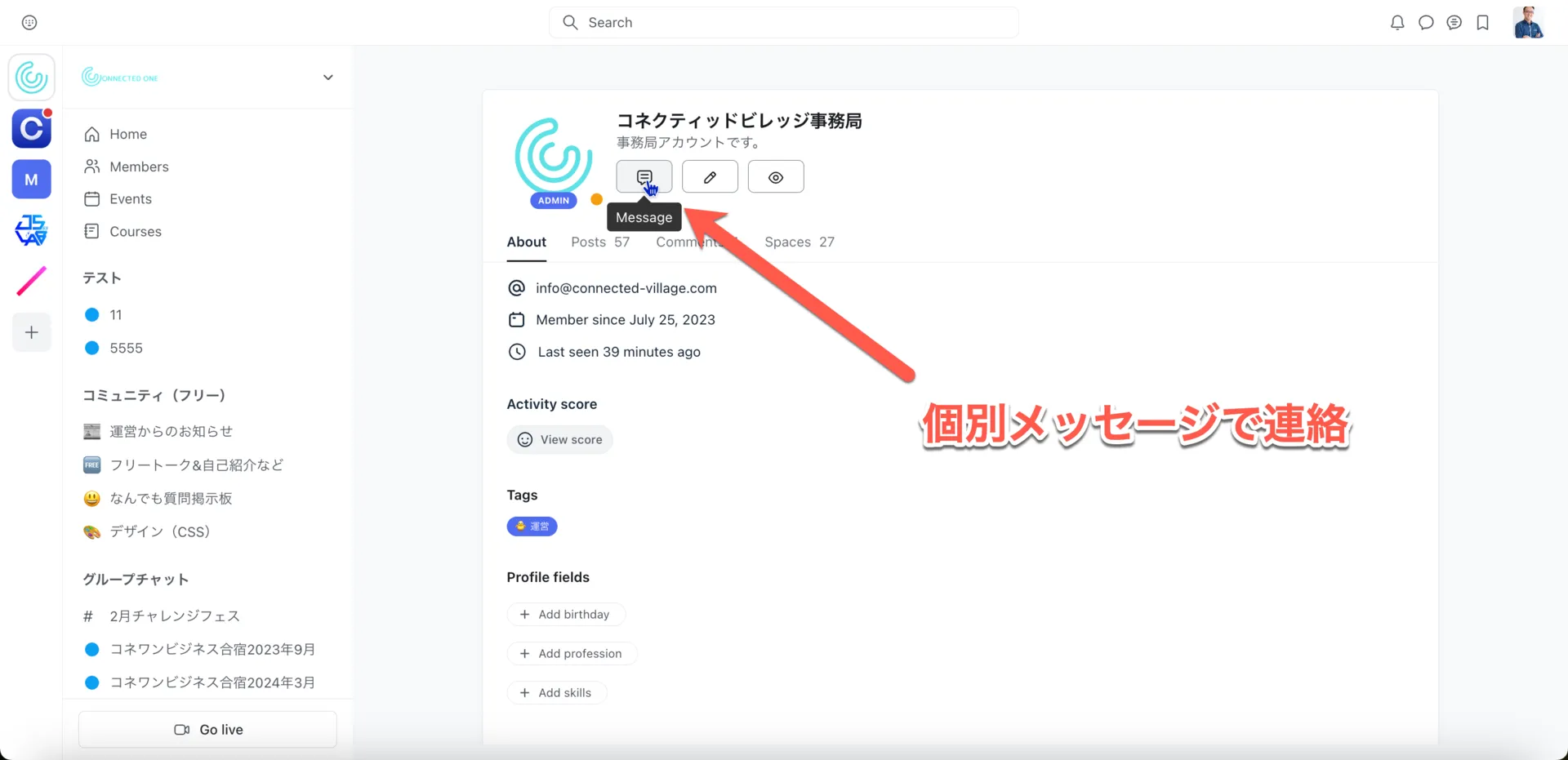
Task: Click the View score button
Action: click(559, 440)
